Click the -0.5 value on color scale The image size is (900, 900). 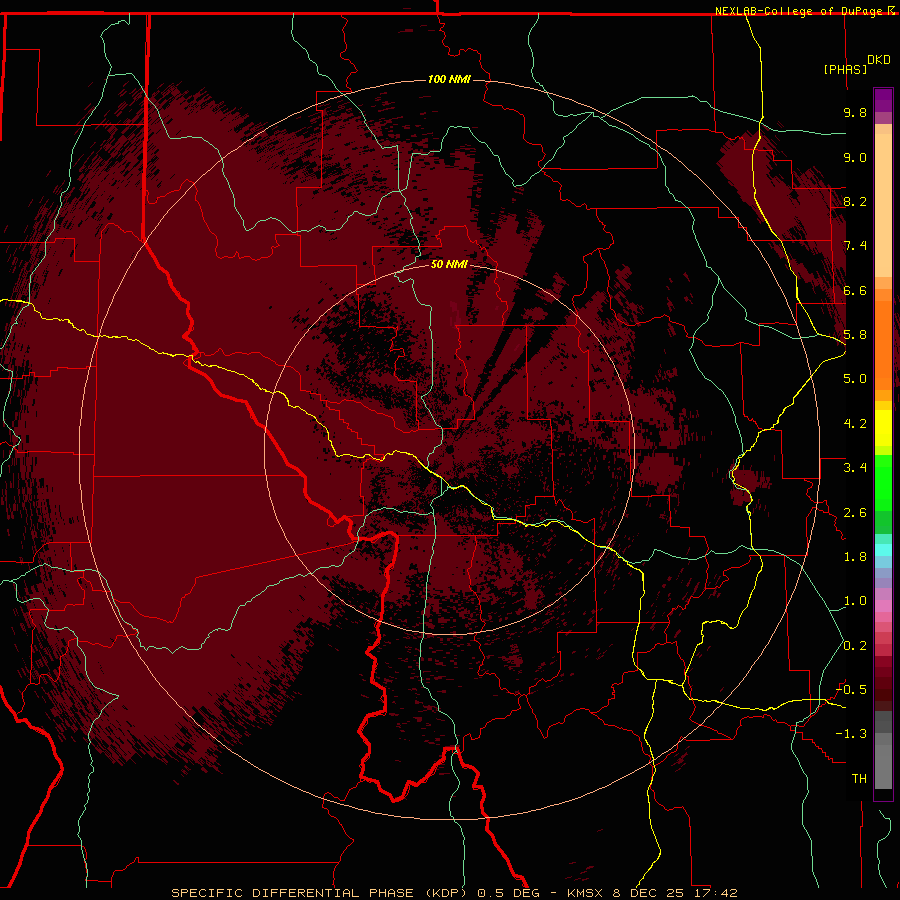pyautogui.click(x=851, y=690)
